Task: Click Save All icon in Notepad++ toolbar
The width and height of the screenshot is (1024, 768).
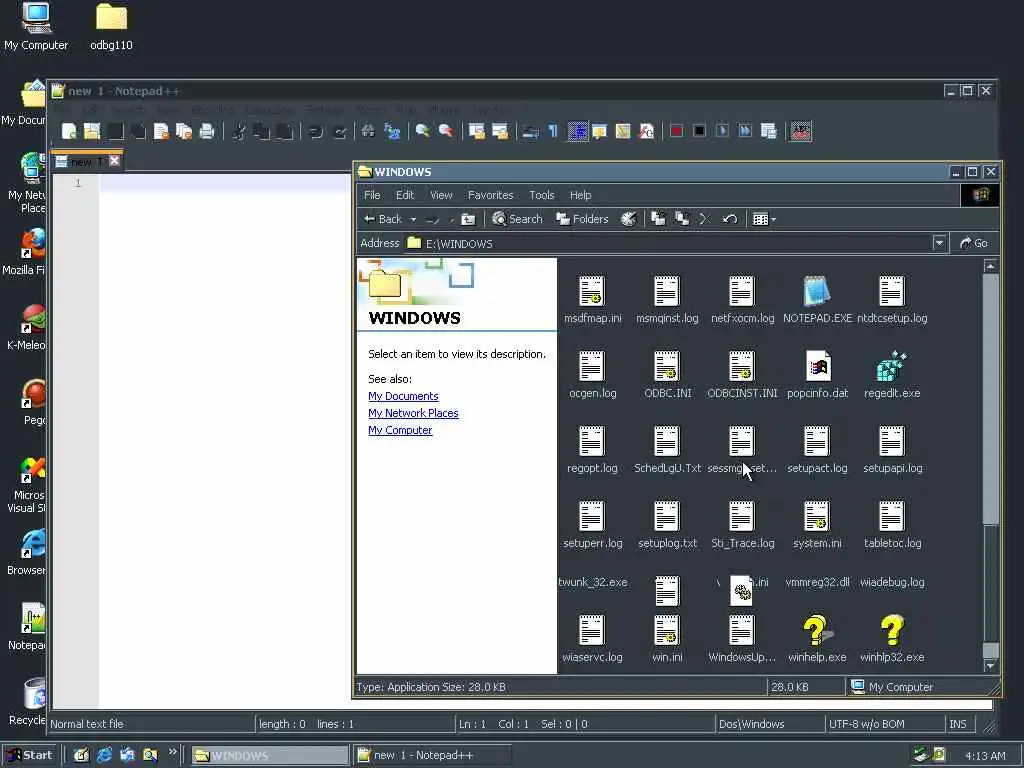Action: 138,131
